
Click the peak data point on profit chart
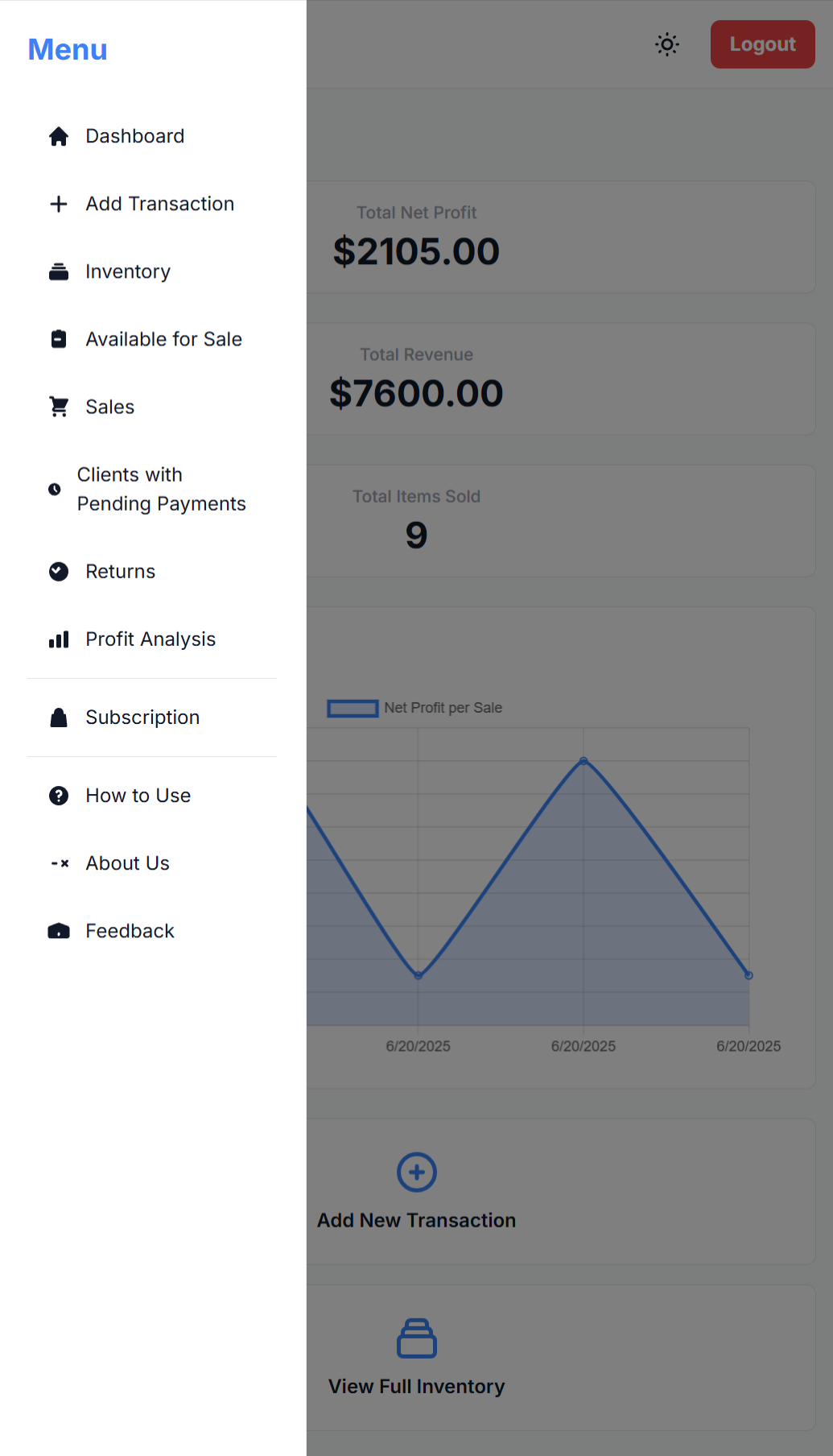point(584,761)
